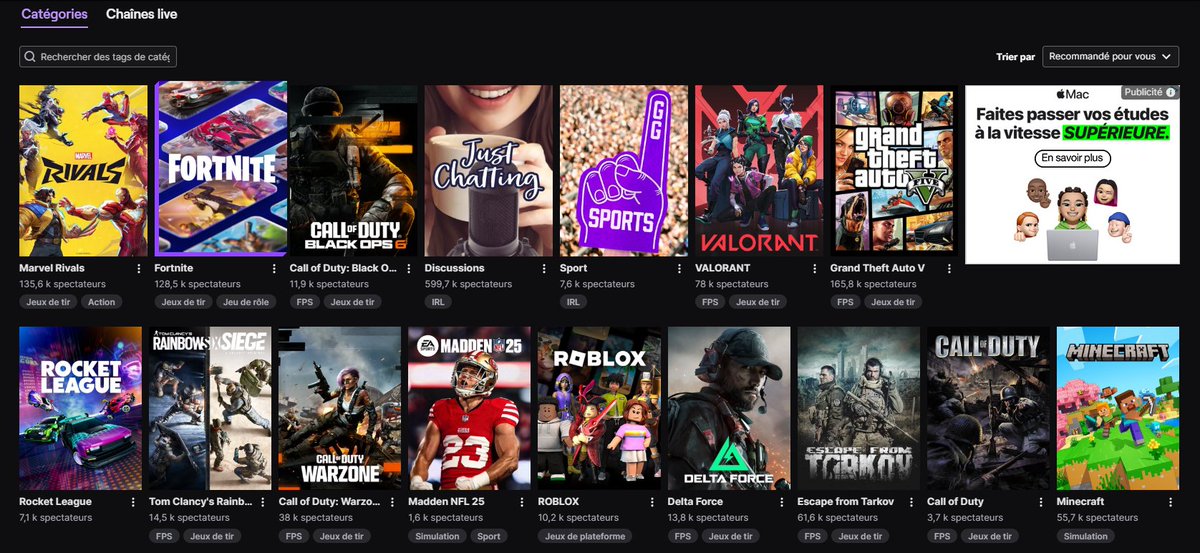Open the Just Chatting cover image
The image size is (1200, 553).
[x=488, y=170]
